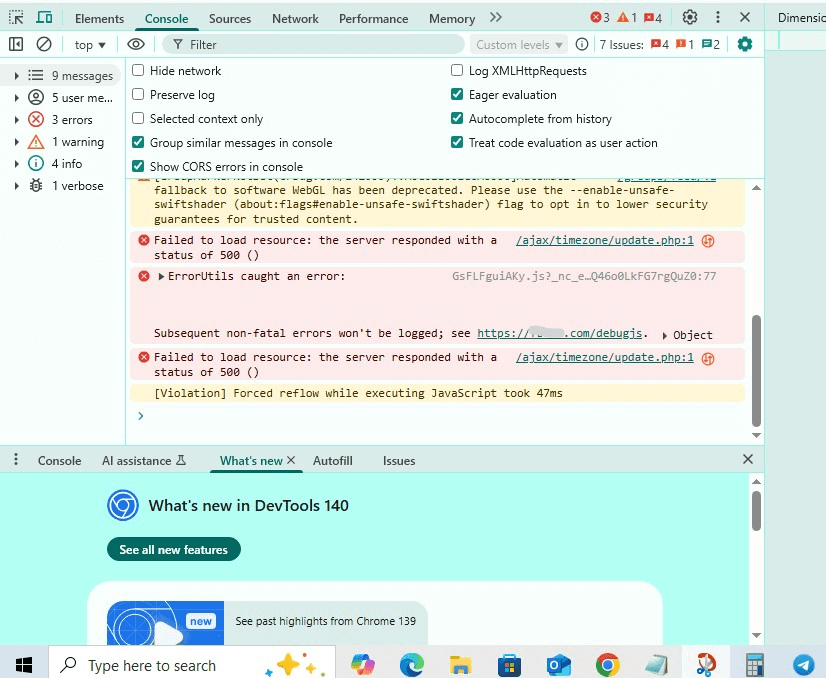Open the Custom levels dropdown
826x678 pixels.
pyautogui.click(x=519, y=45)
